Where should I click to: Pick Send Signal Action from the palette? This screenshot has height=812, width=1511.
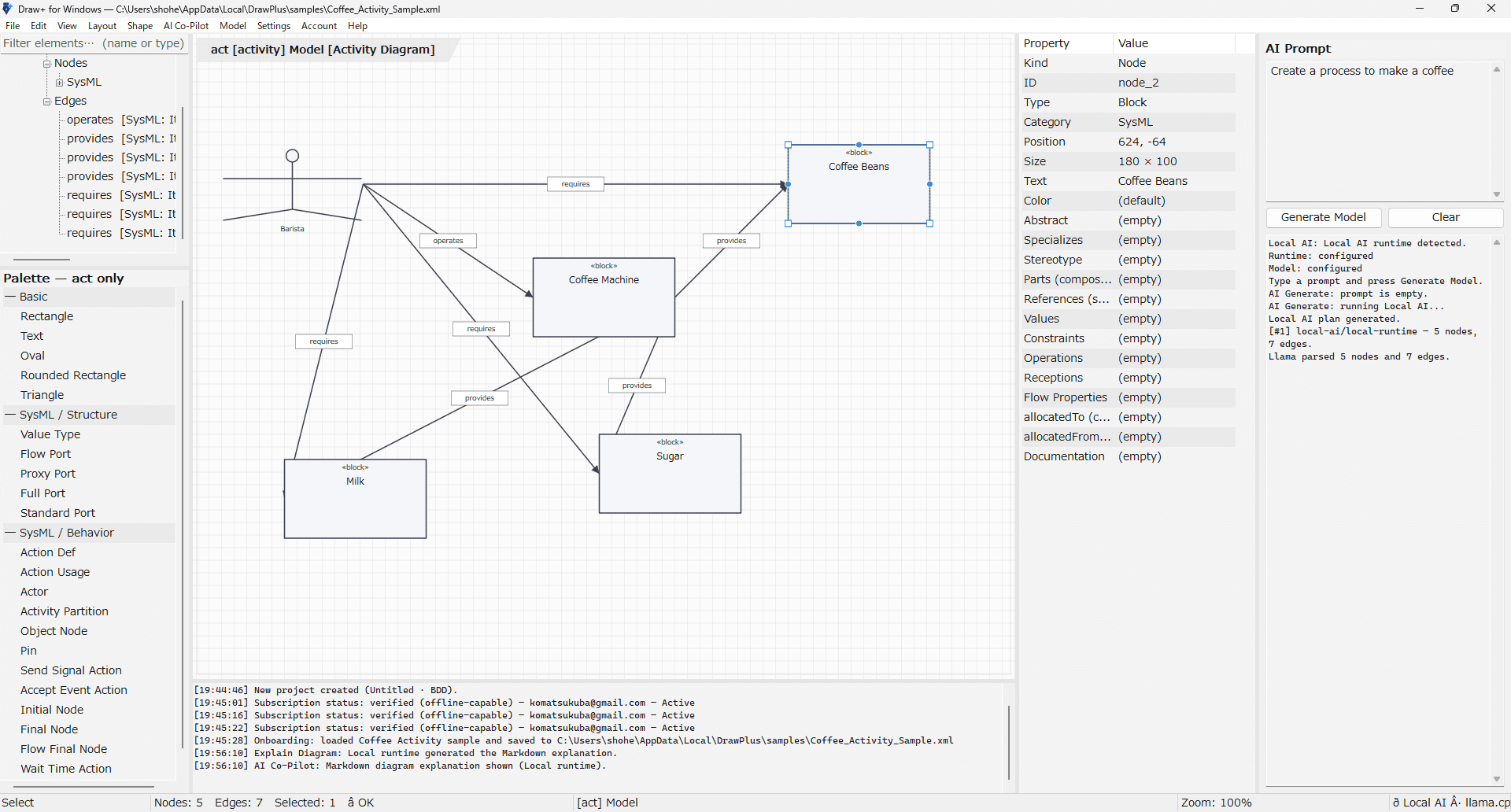pyautogui.click(x=72, y=670)
